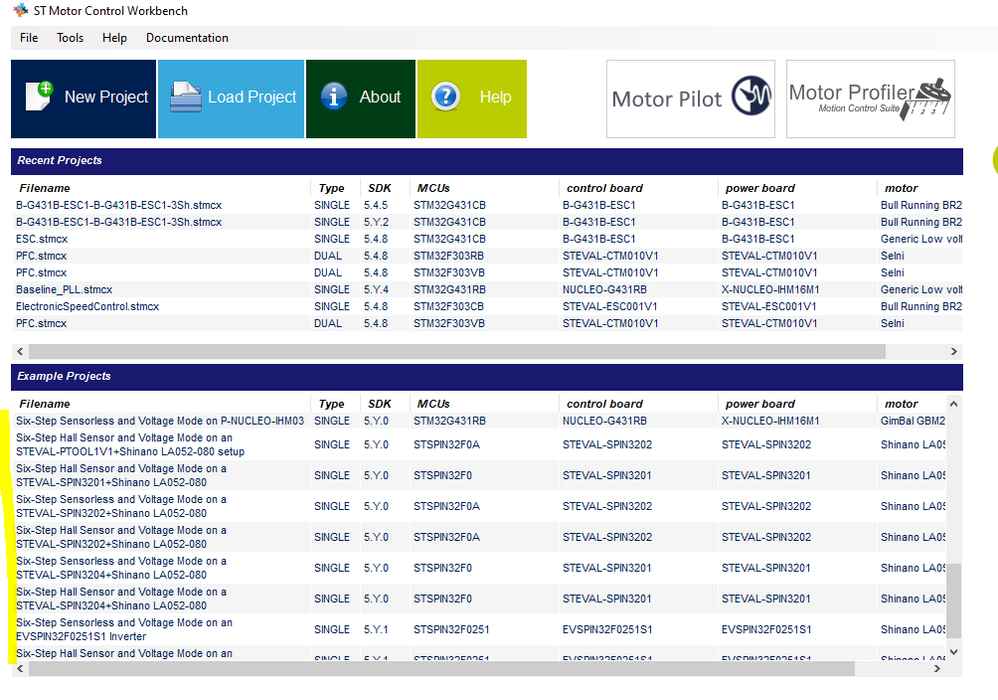Screen dimensions: 998x700
Task: Click up arrow of Example Projects vertical scrollbar
Action: 953,404
